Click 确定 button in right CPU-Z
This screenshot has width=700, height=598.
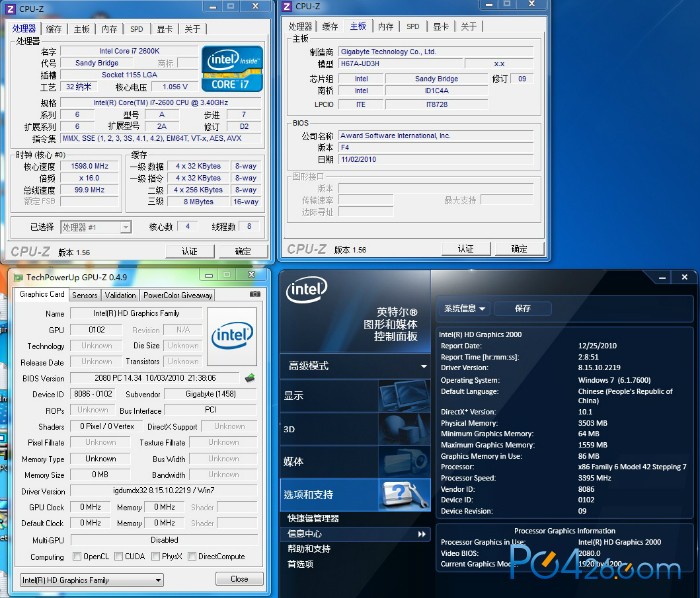(x=519, y=249)
